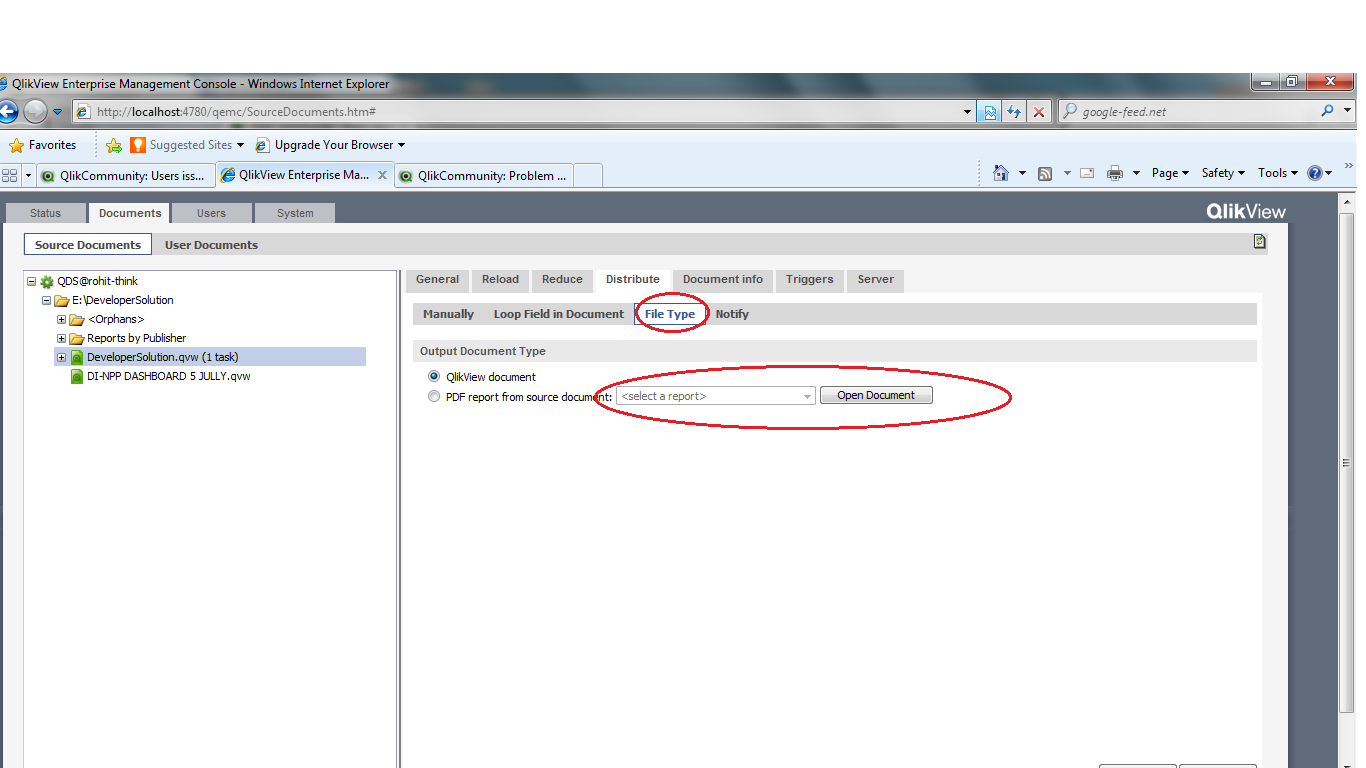Viewport: 1366px width, 768px height.
Task: Select the Notify sub-tab
Action: [732, 314]
